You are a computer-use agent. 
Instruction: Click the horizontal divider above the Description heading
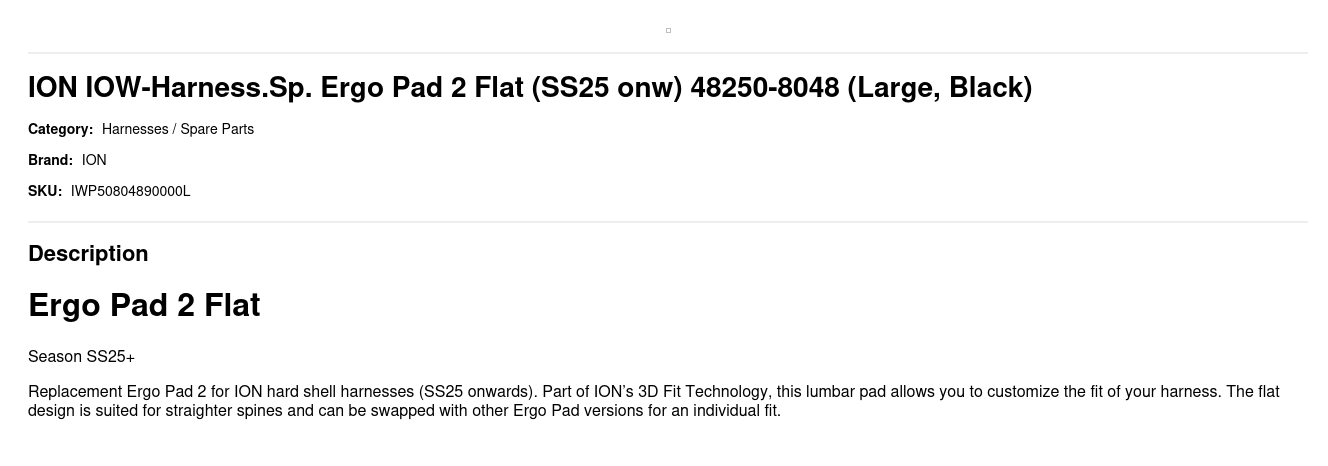[668, 222]
